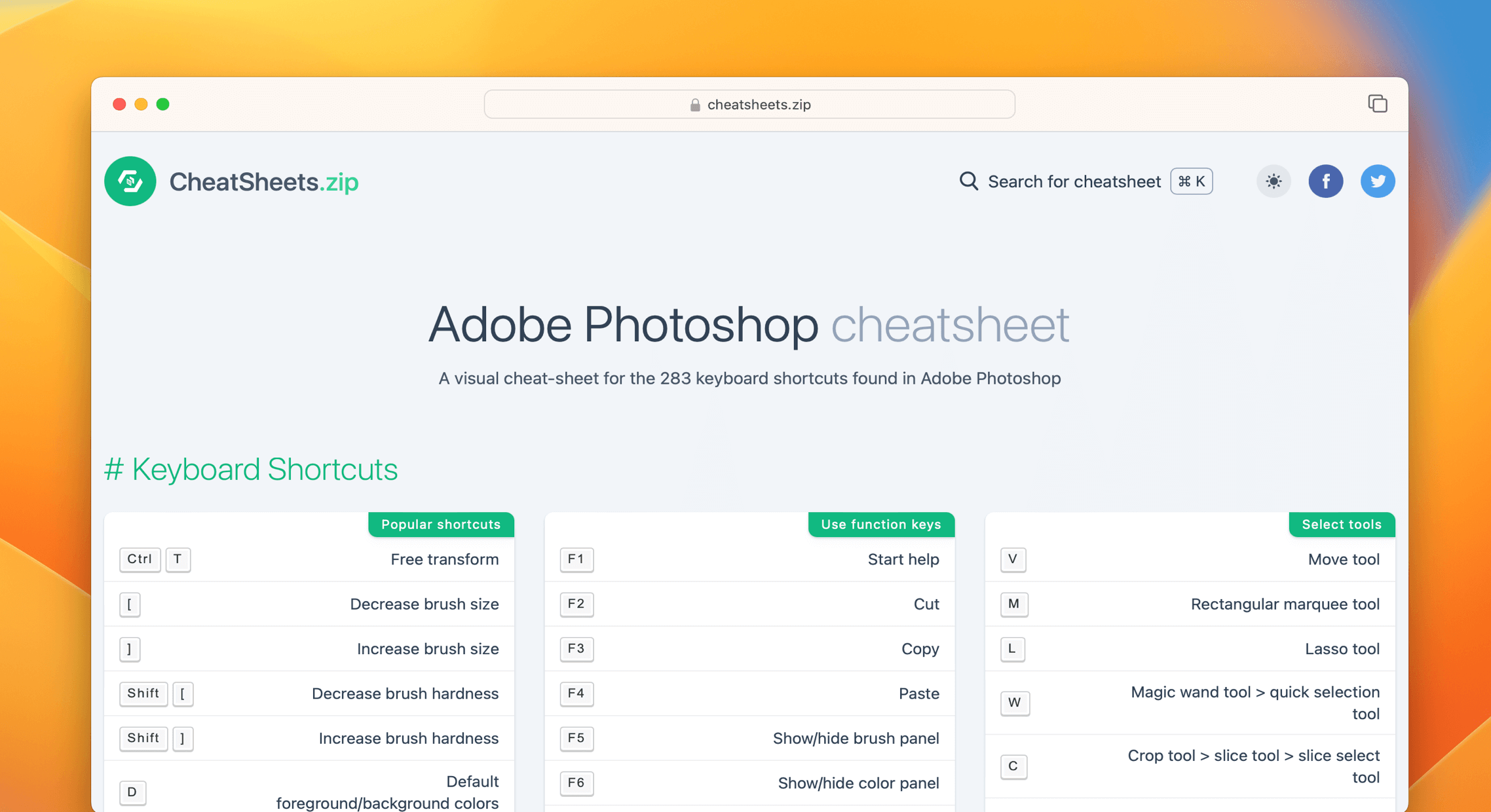Click the Select tools badge
Viewport: 1491px width, 812px height.
click(x=1342, y=524)
